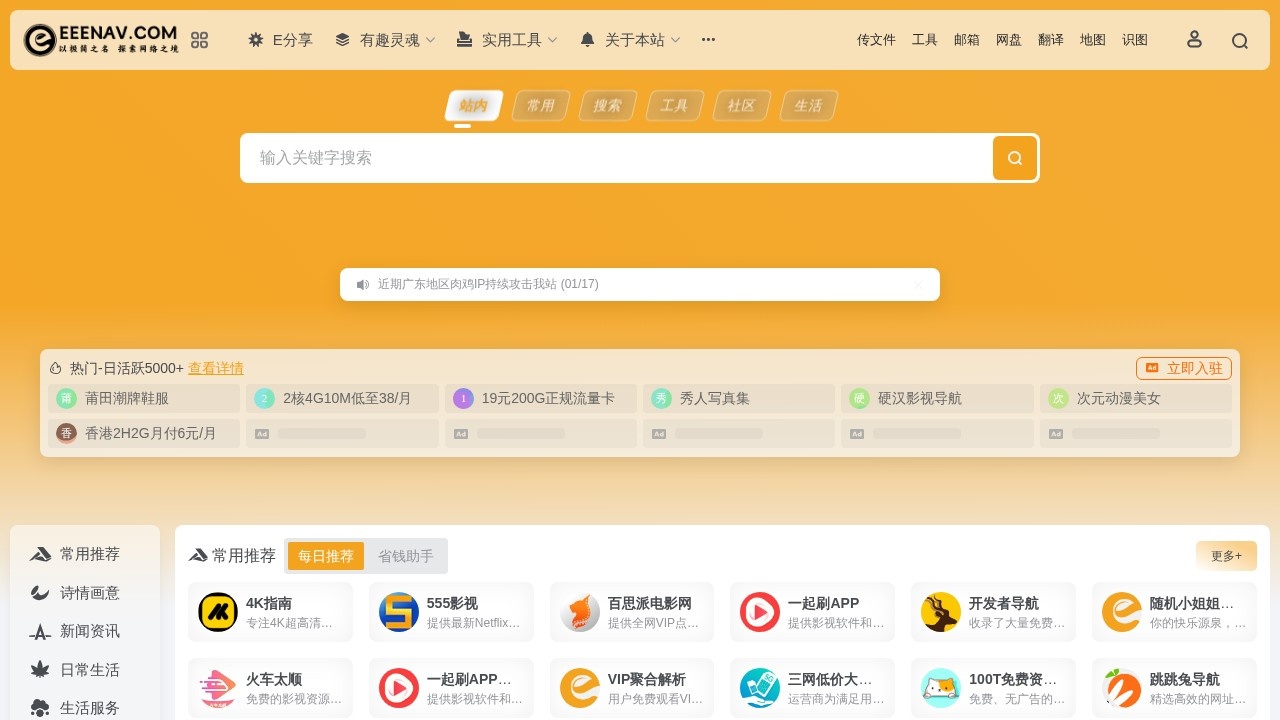The width and height of the screenshot is (1280, 720).
Task: Open the three-dots more menu
Action: click(708, 40)
